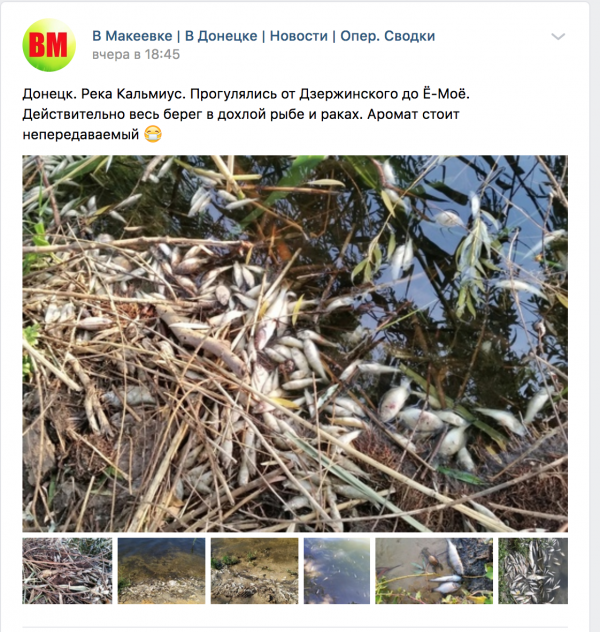Click the post timestamp вчера в 18:45
Image resolution: width=600 pixels, height=632 pixels.
click(x=136, y=54)
